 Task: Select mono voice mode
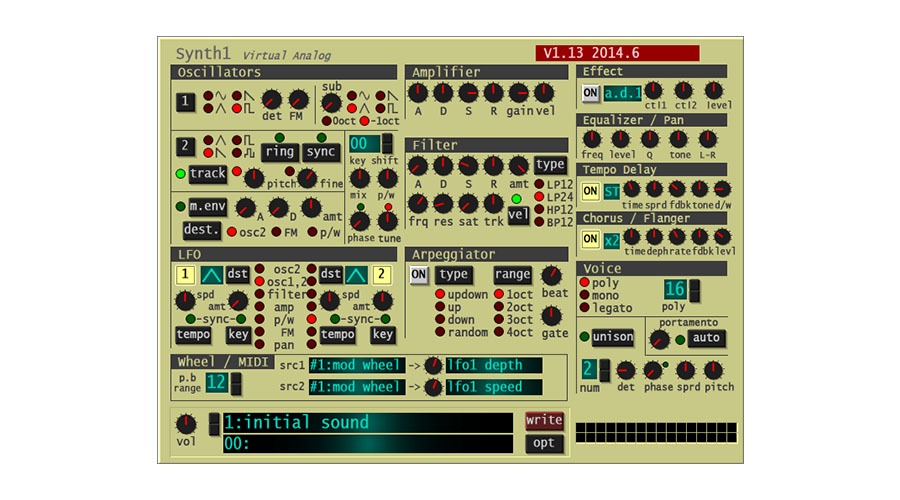tap(584, 295)
